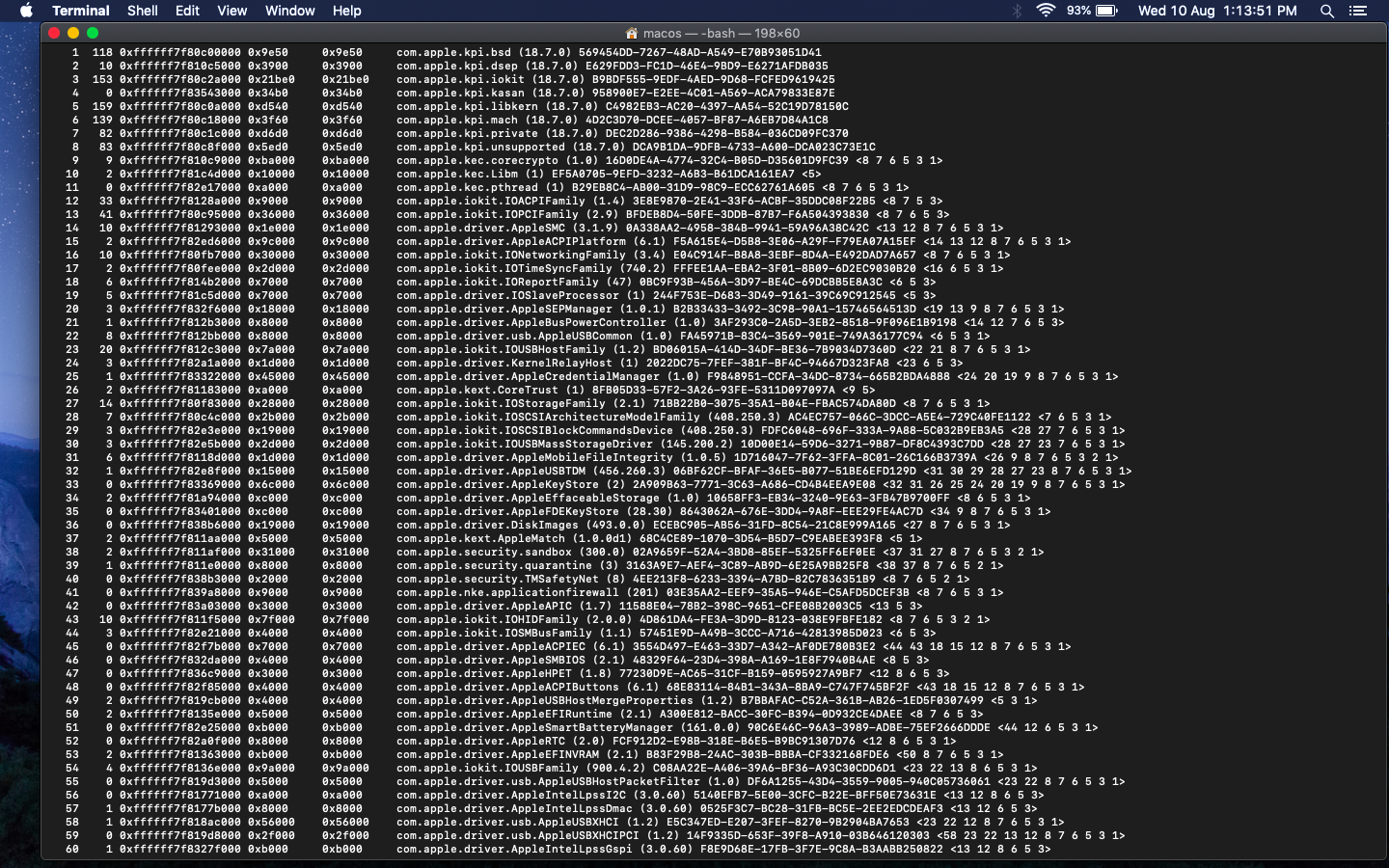Close the Terminal window with red button
Image resolution: width=1389 pixels, height=868 pixels.
pyautogui.click(x=54, y=33)
